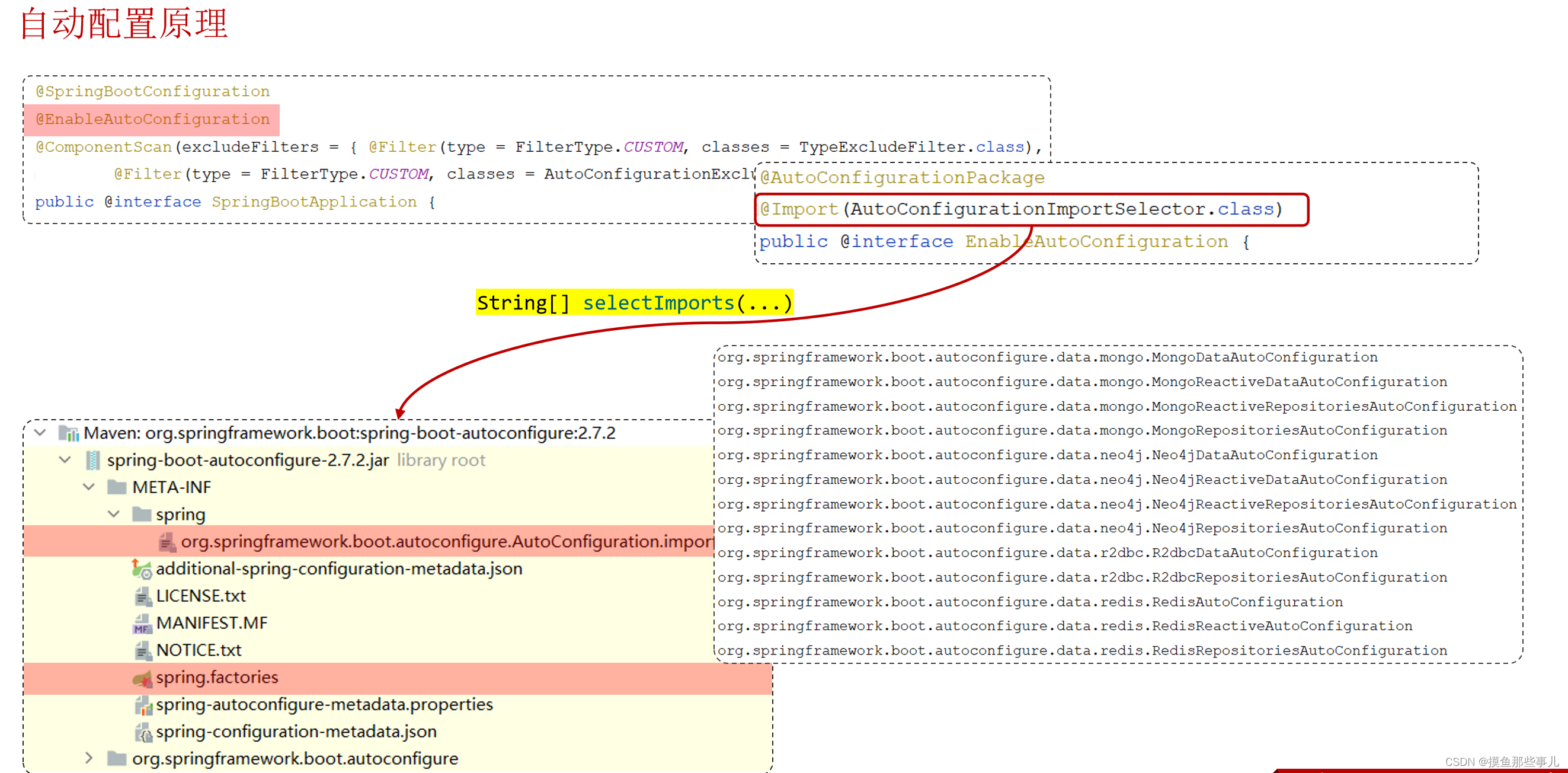
Task: Click the MongoReactiveDataAutoConfiguration entry
Action: click(1082, 382)
